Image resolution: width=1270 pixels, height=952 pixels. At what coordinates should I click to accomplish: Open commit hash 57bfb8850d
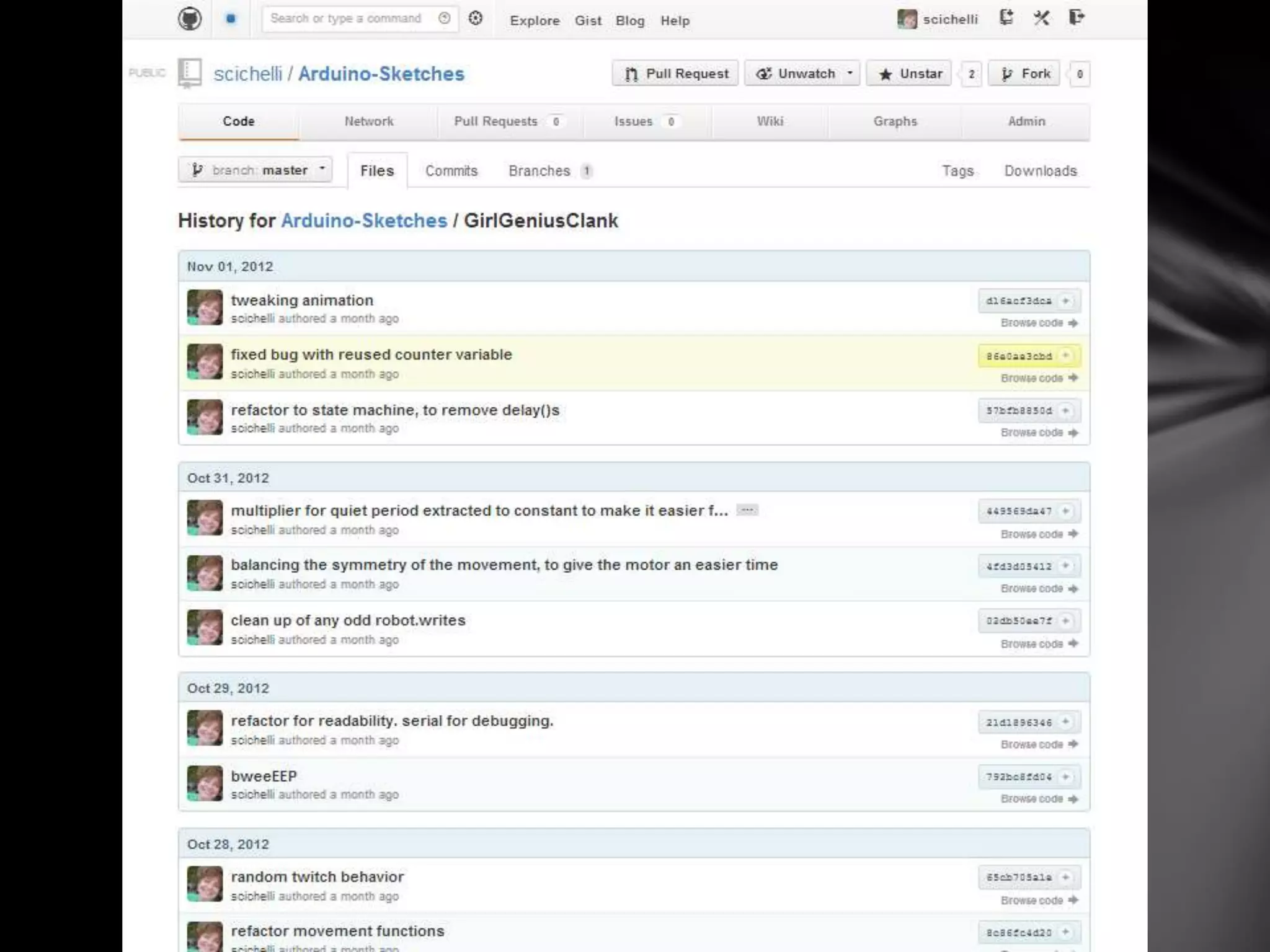coord(1019,411)
